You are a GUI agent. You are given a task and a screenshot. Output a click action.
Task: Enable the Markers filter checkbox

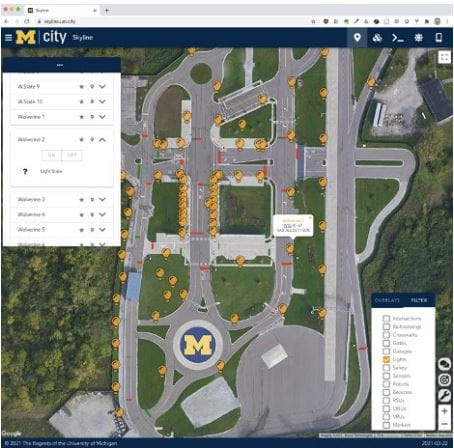point(386,425)
